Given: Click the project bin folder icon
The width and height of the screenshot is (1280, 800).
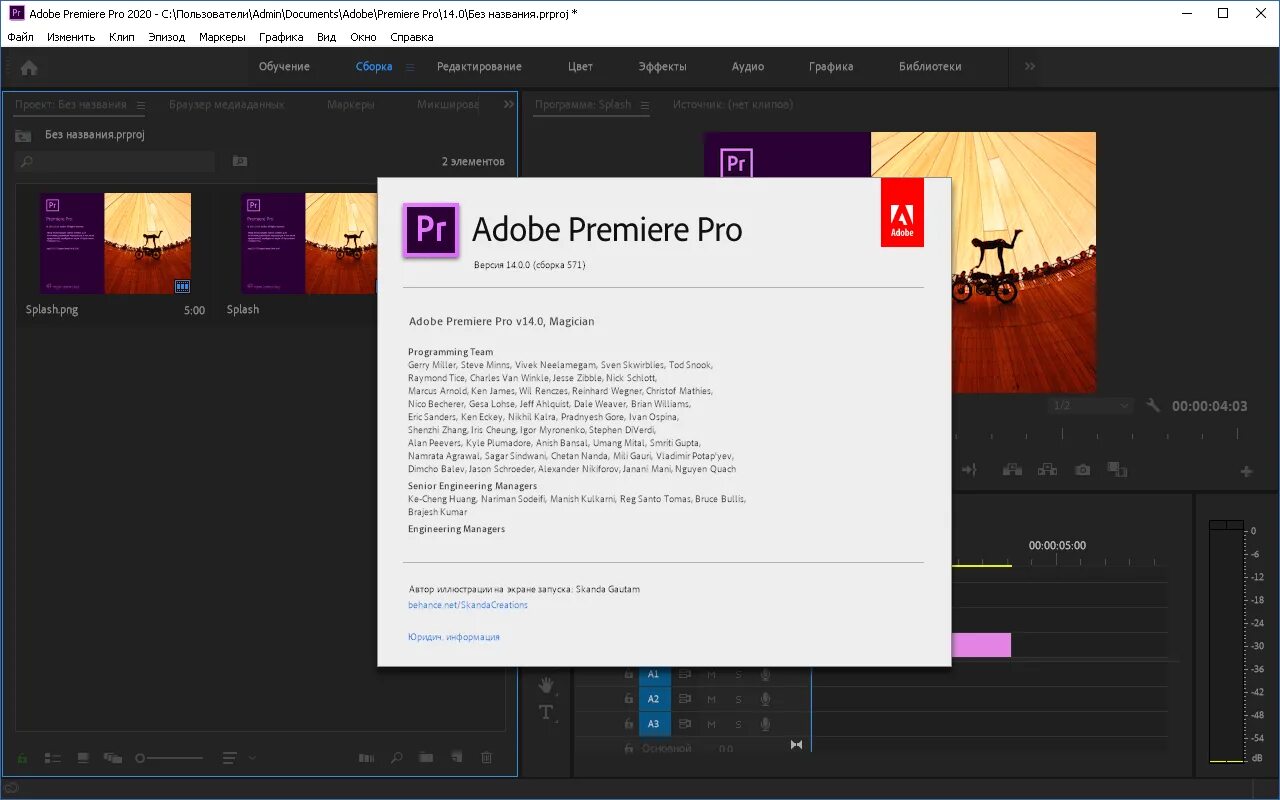Looking at the screenshot, I should [23, 135].
